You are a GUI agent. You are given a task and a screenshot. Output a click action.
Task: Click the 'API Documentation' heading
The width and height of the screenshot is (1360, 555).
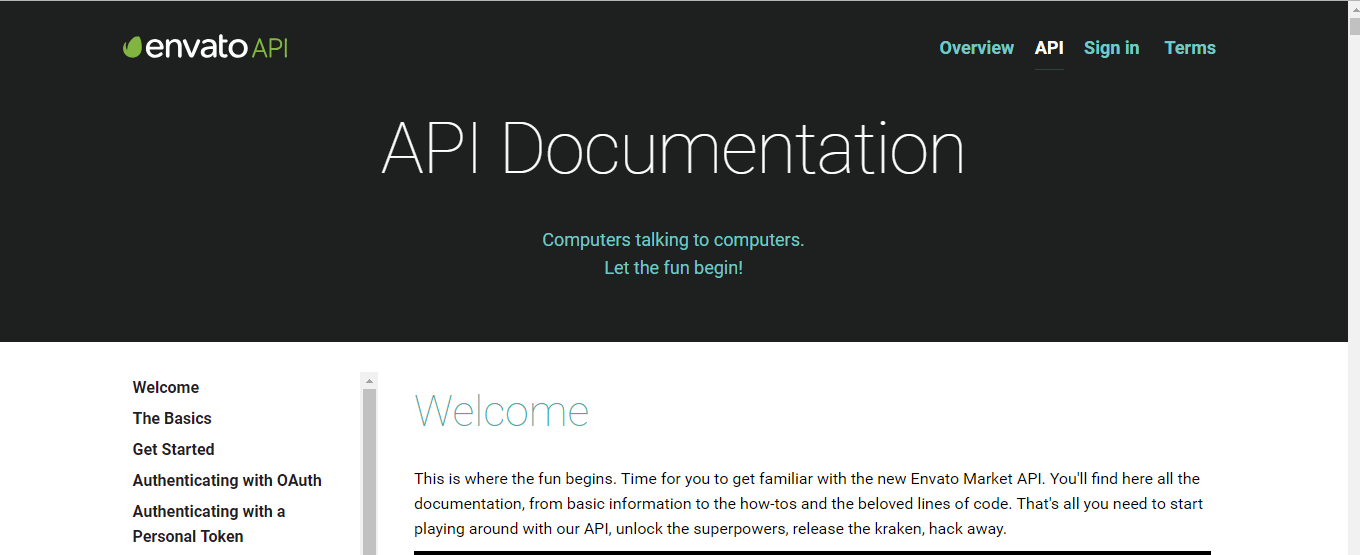pyautogui.click(x=673, y=149)
